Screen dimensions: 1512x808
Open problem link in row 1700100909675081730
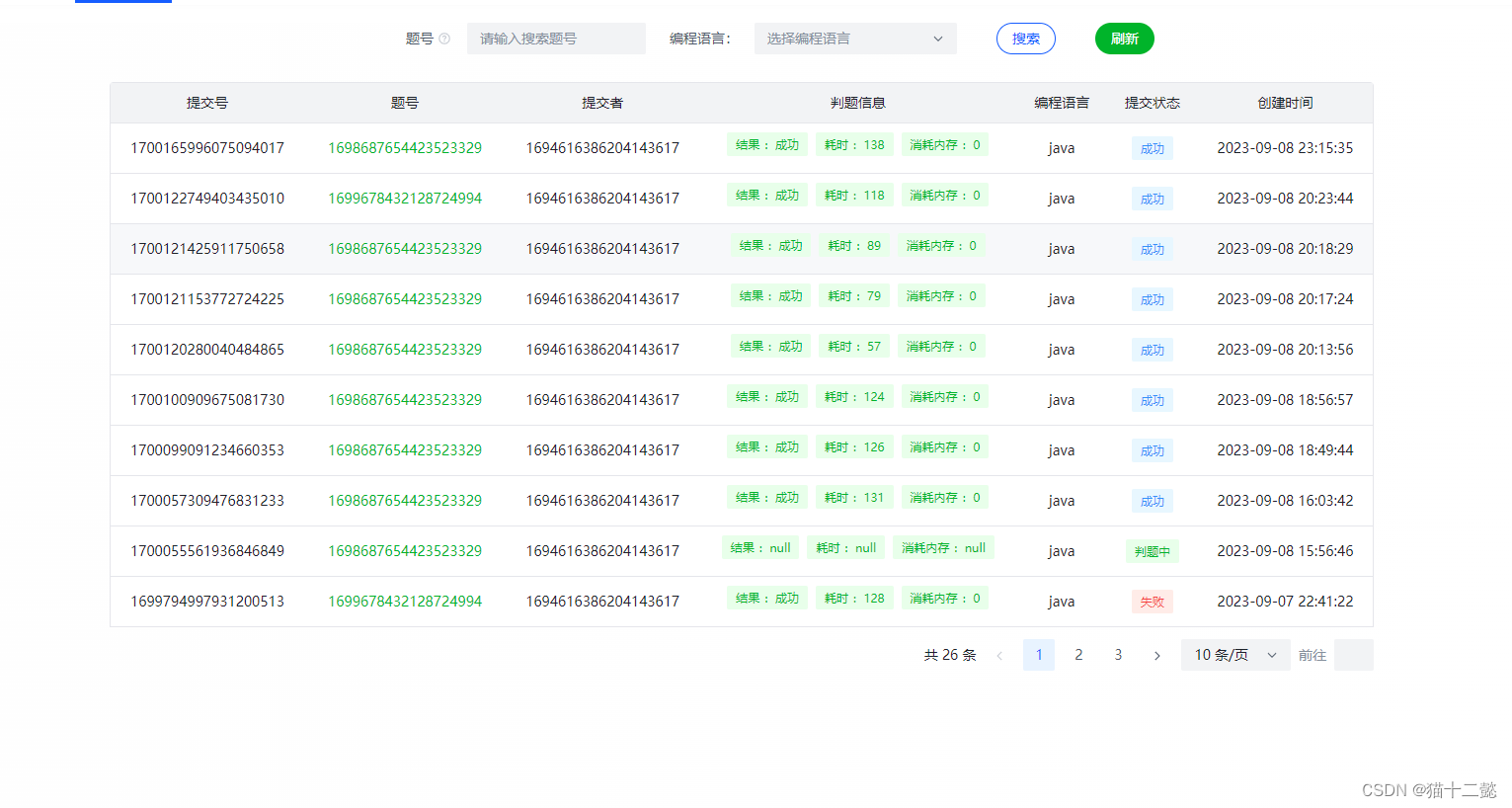click(x=405, y=400)
